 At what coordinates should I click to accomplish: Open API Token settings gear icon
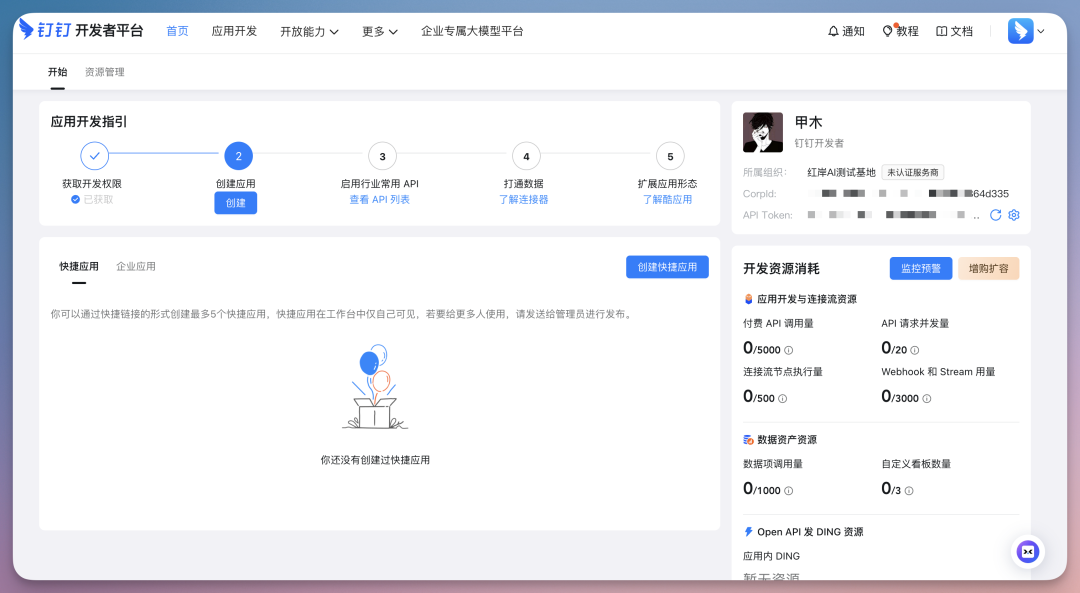[1013, 215]
